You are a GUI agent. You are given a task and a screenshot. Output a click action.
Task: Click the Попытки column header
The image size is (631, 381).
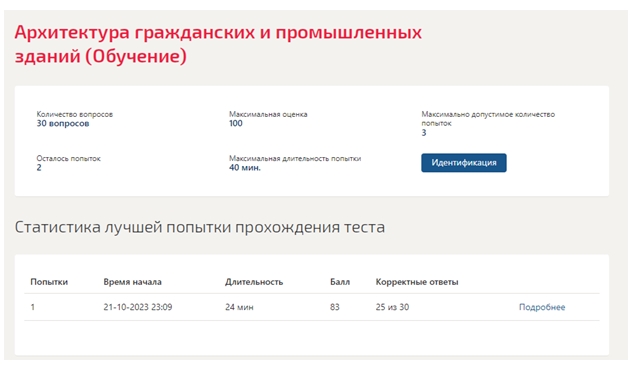point(49,282)
